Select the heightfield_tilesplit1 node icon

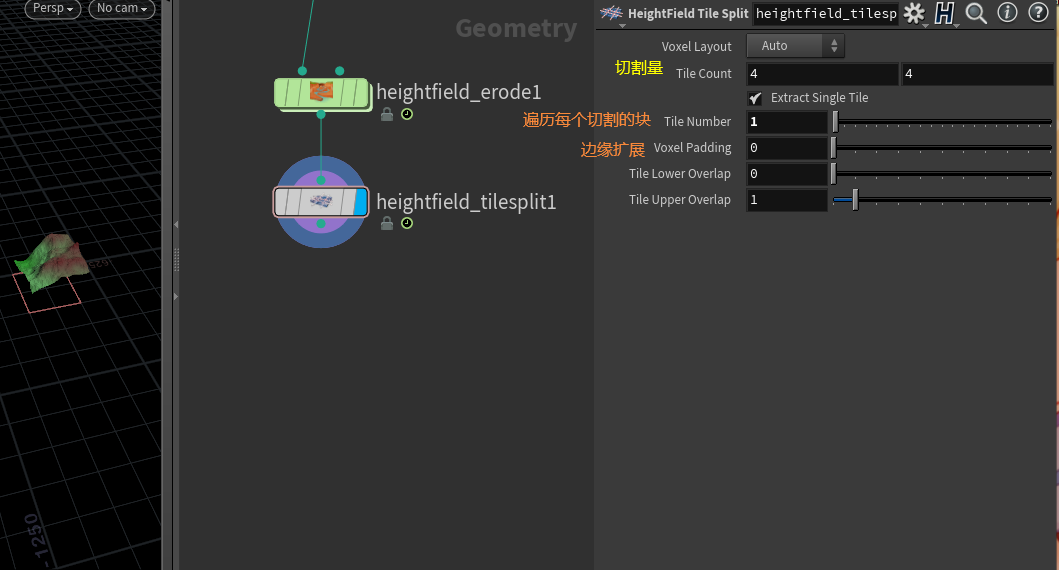pyautogui.click(x=321, y=201)
